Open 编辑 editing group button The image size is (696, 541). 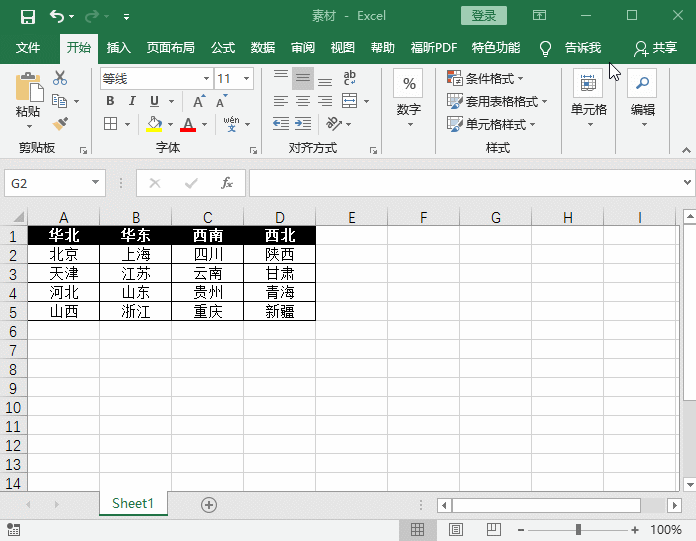[x=642, y=99]
